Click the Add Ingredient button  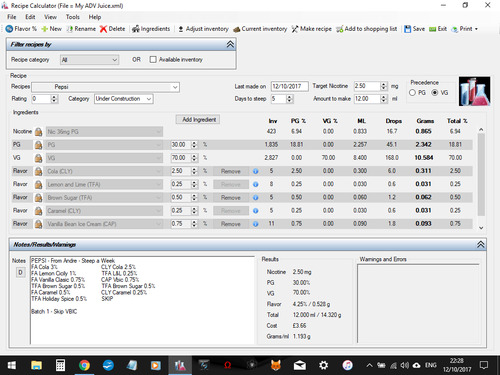pyautogui.click(x=198, y=120)
